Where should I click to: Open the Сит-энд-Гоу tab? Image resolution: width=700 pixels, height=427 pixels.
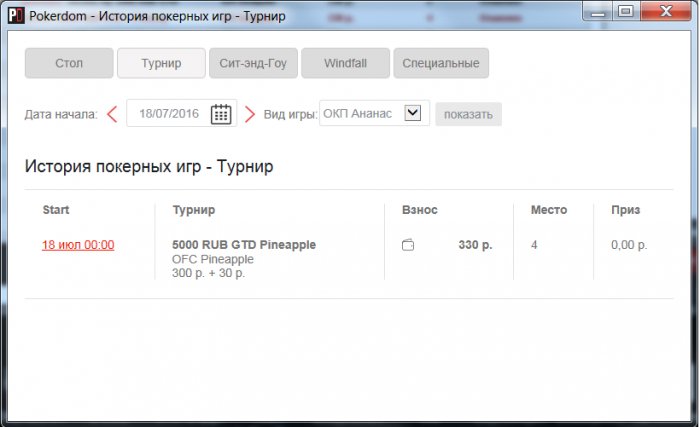[x=253, y=63]
